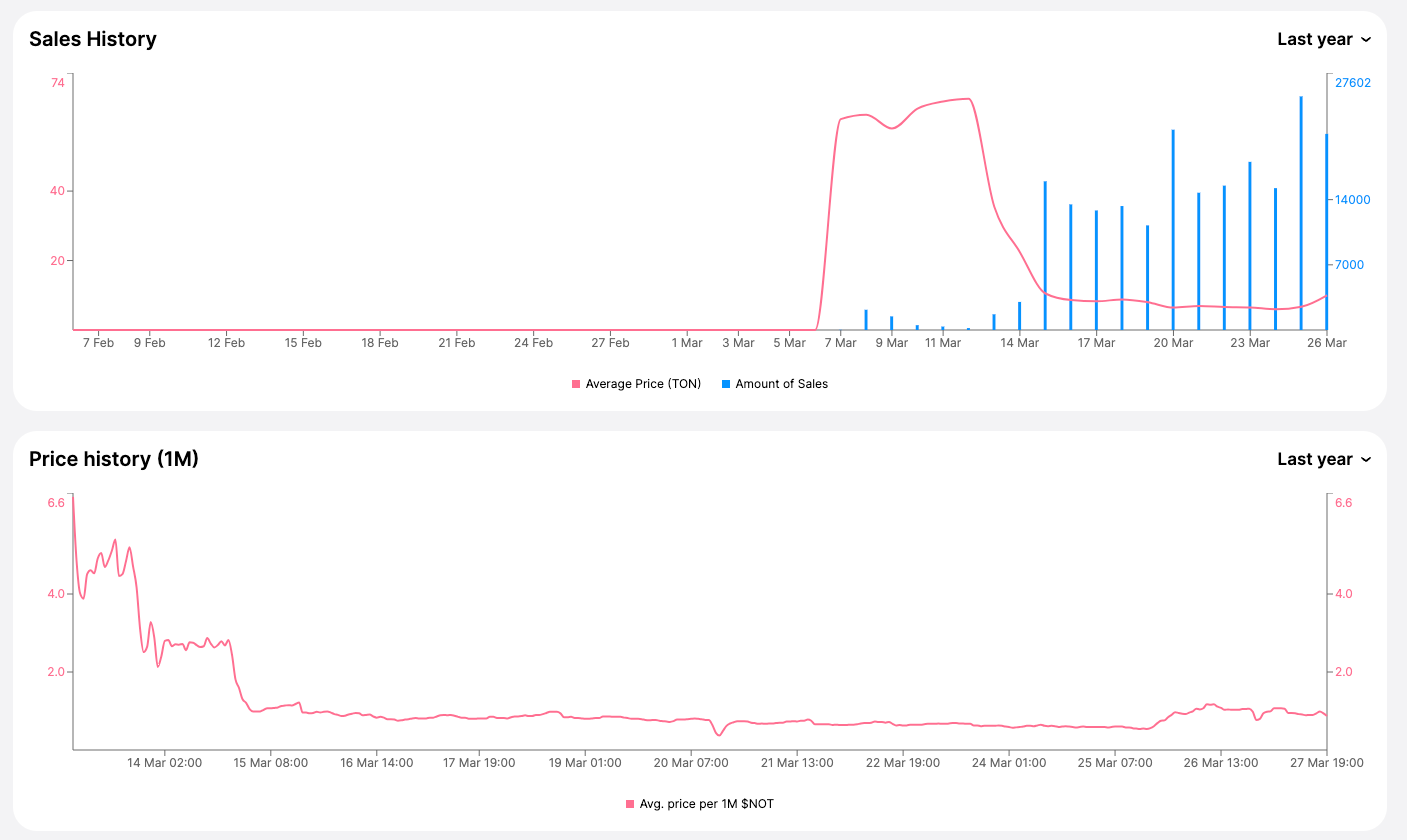Click the "20 Mar 07:00" price axis label
Image resolution: width=1407 pixels, height=840 pixels.
coord(691,763)
